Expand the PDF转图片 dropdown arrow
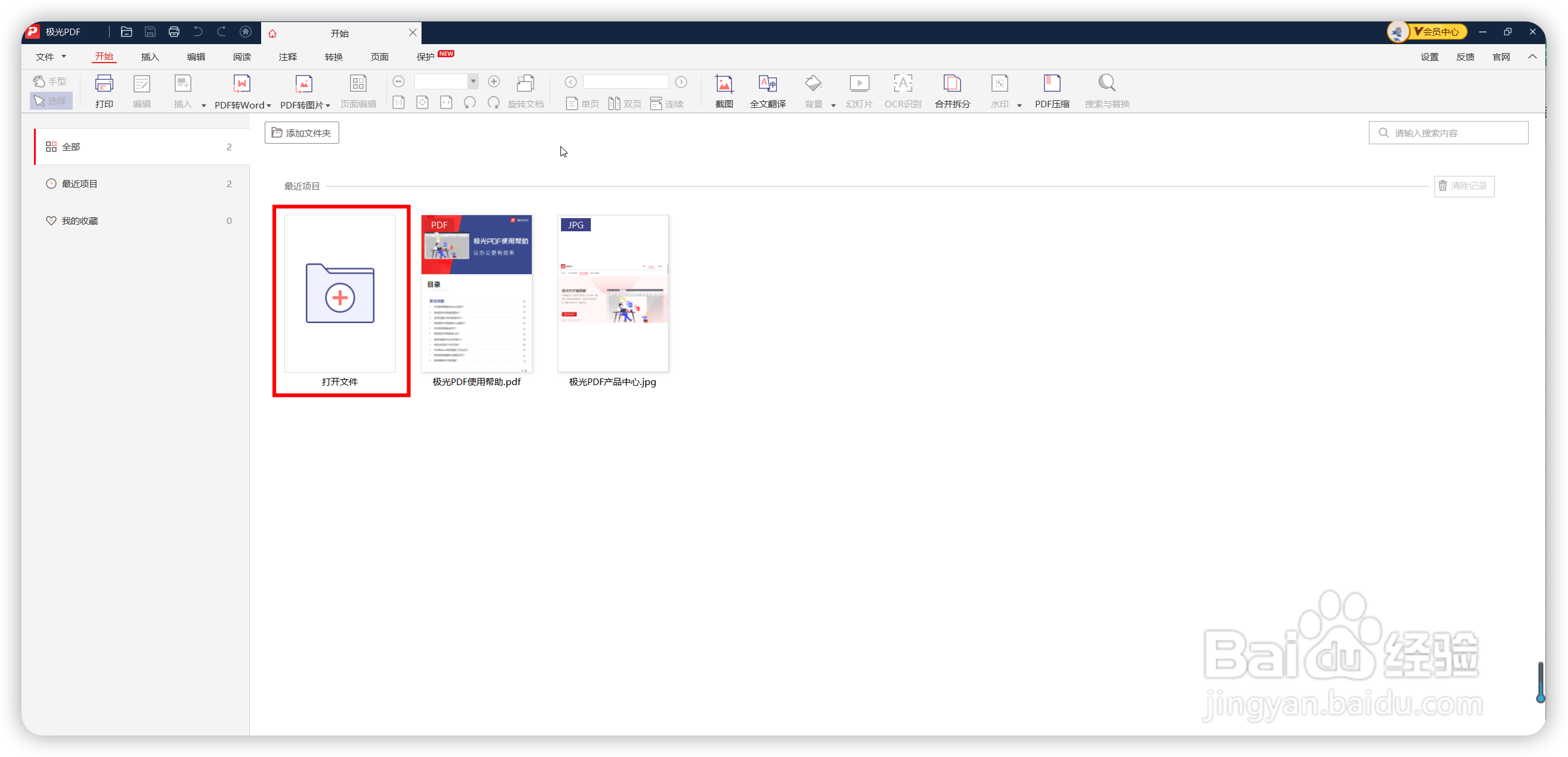 pyautogui.click(x=328, y=106)
